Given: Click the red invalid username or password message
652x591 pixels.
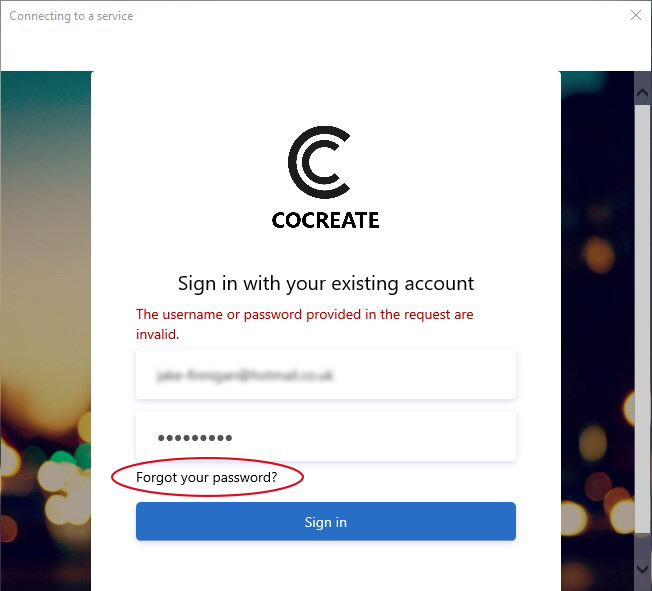Looking at the screenshot, I should tap(304, 324).
